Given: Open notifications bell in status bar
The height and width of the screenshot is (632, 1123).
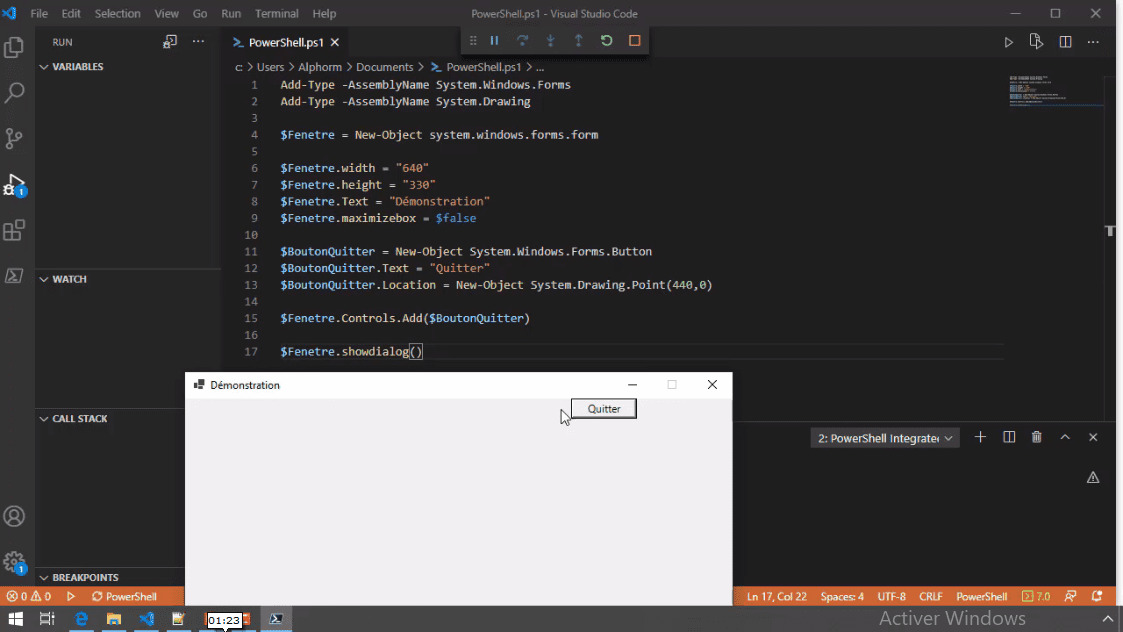Looking at the screenshot, I should click(x=1097, y=596).
